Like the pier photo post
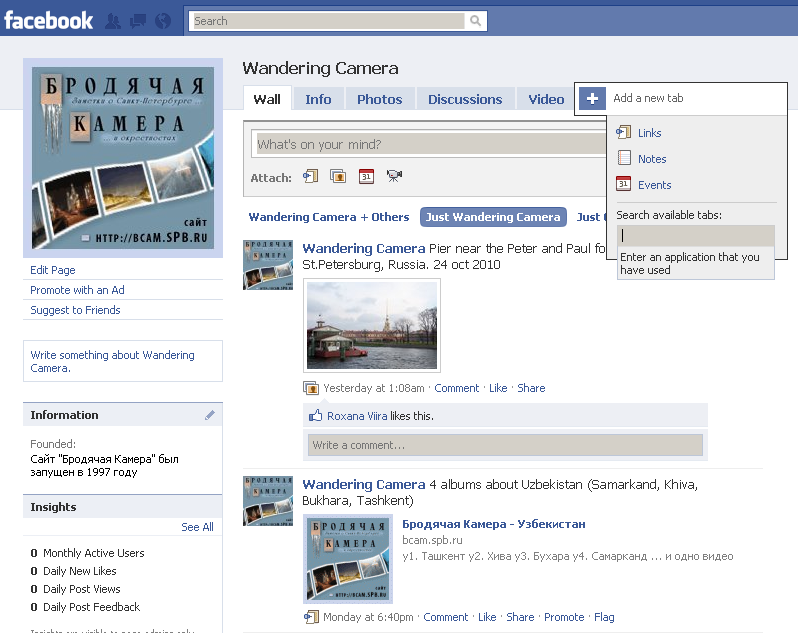Viewport: 798px width, 633px height. click(x=498, y=388)
